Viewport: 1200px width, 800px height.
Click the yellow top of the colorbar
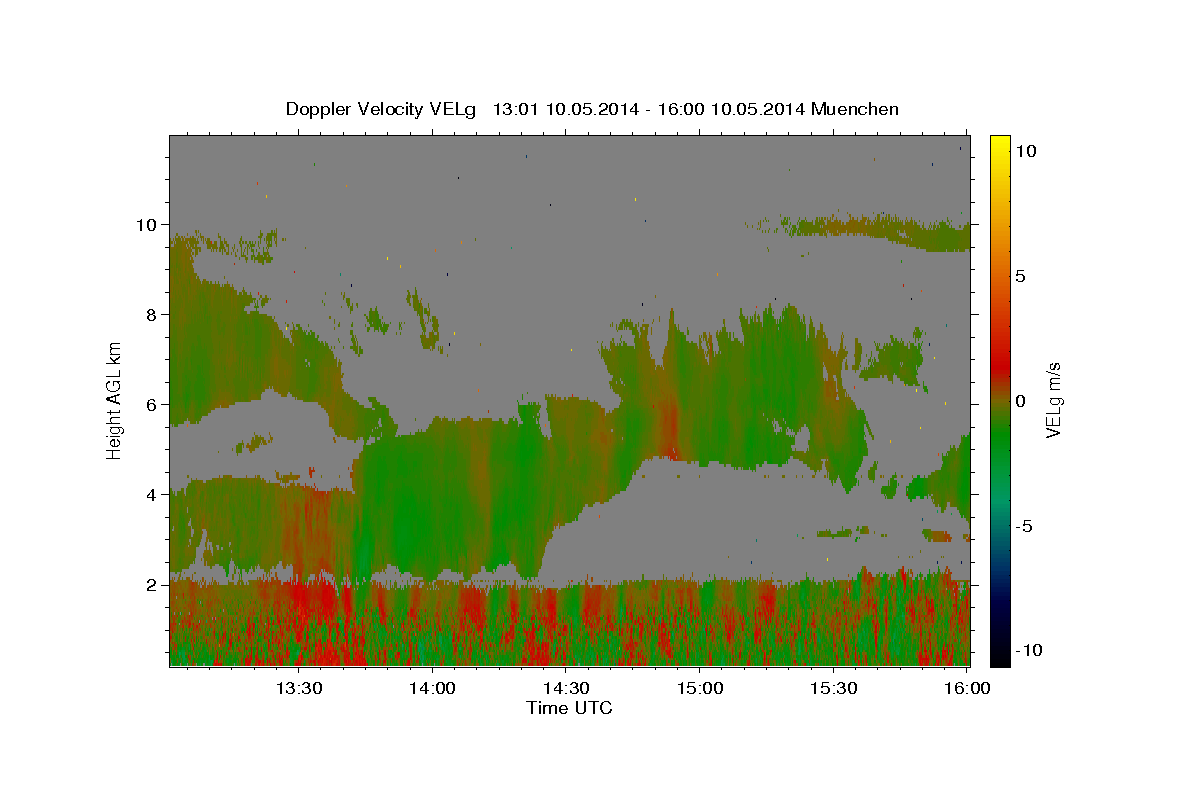click(x=1000, y=142)
